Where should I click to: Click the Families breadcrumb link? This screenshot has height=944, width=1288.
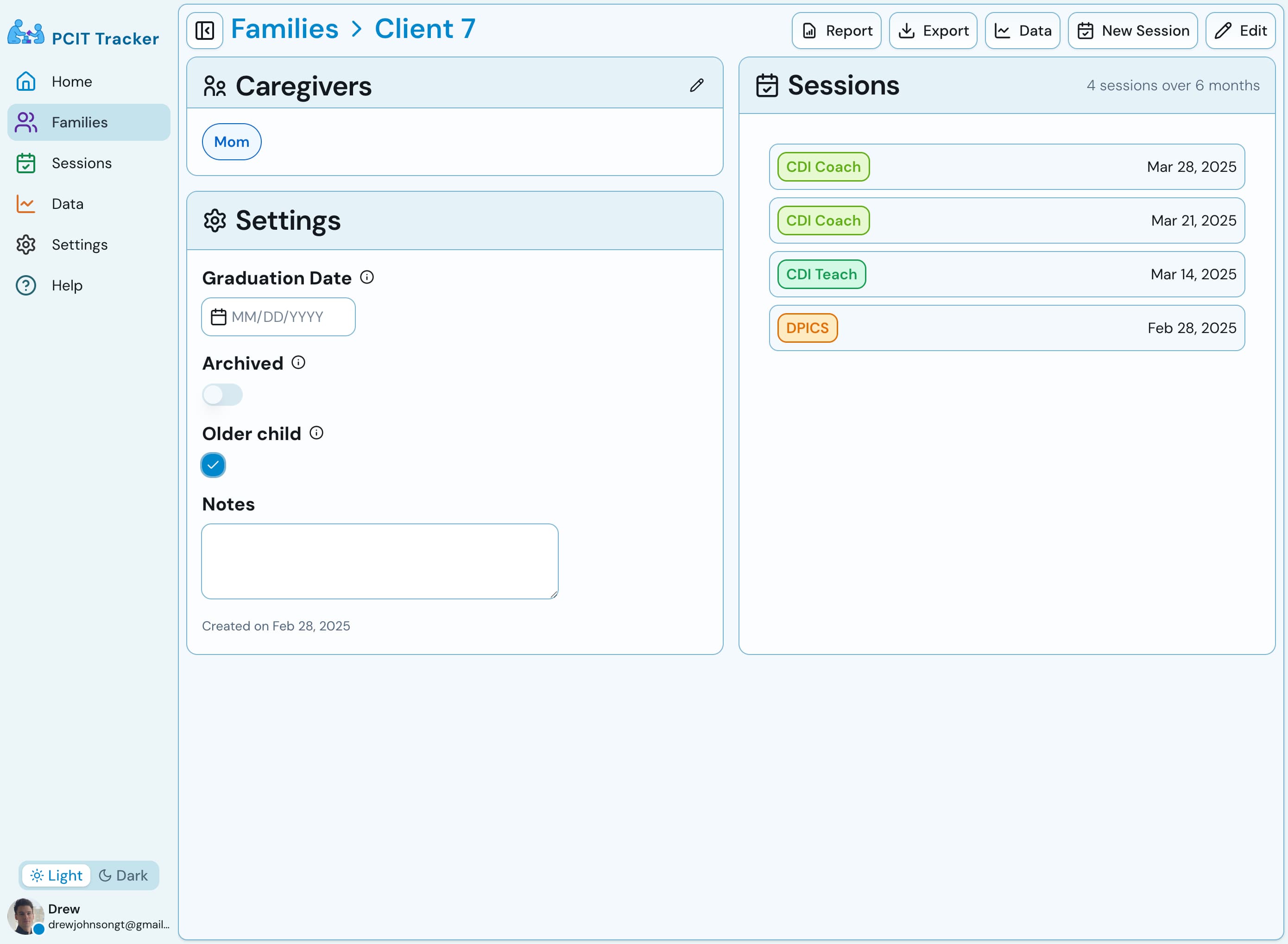284,29
